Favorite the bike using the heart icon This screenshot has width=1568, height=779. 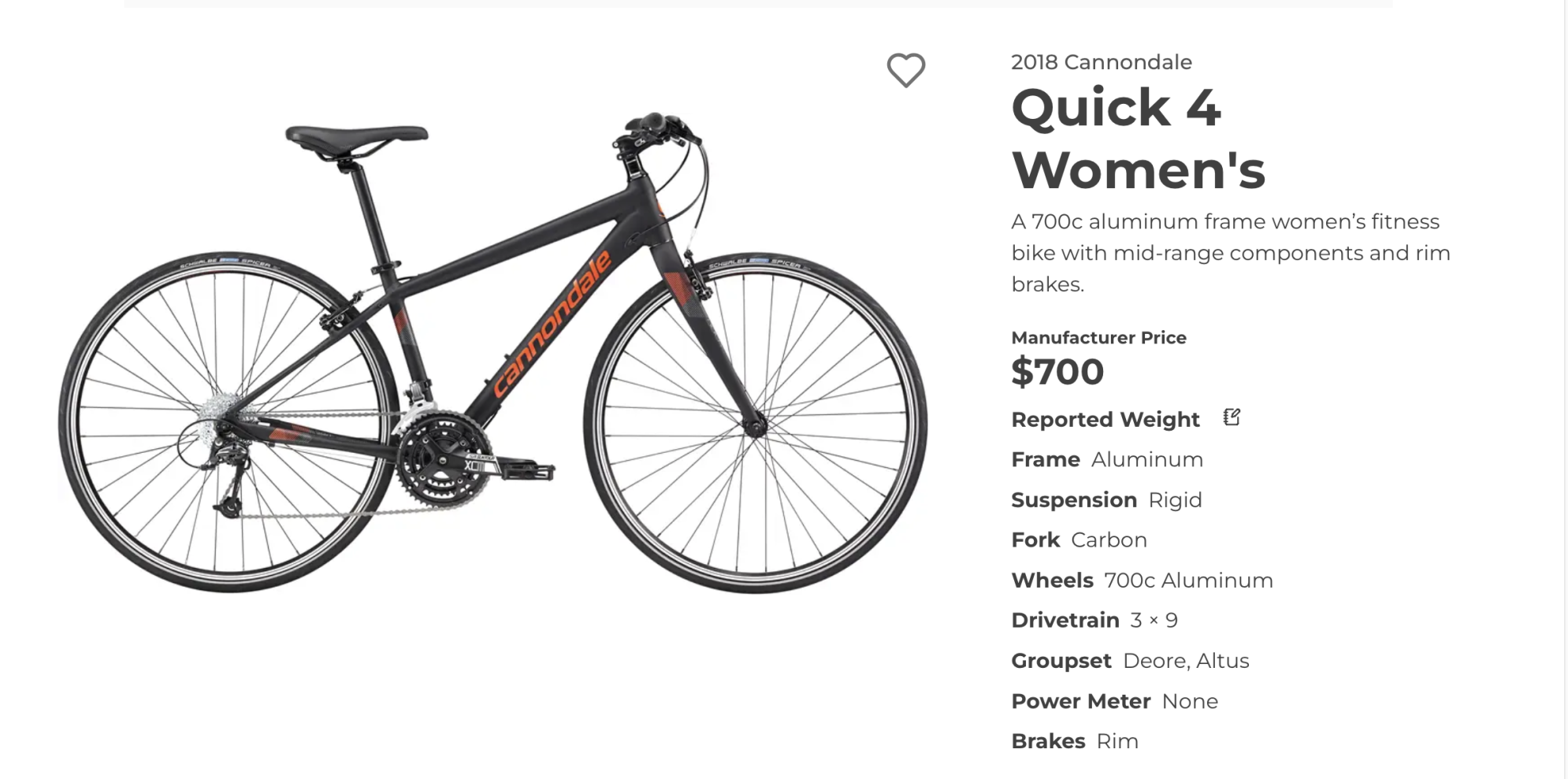coord(907,69)
